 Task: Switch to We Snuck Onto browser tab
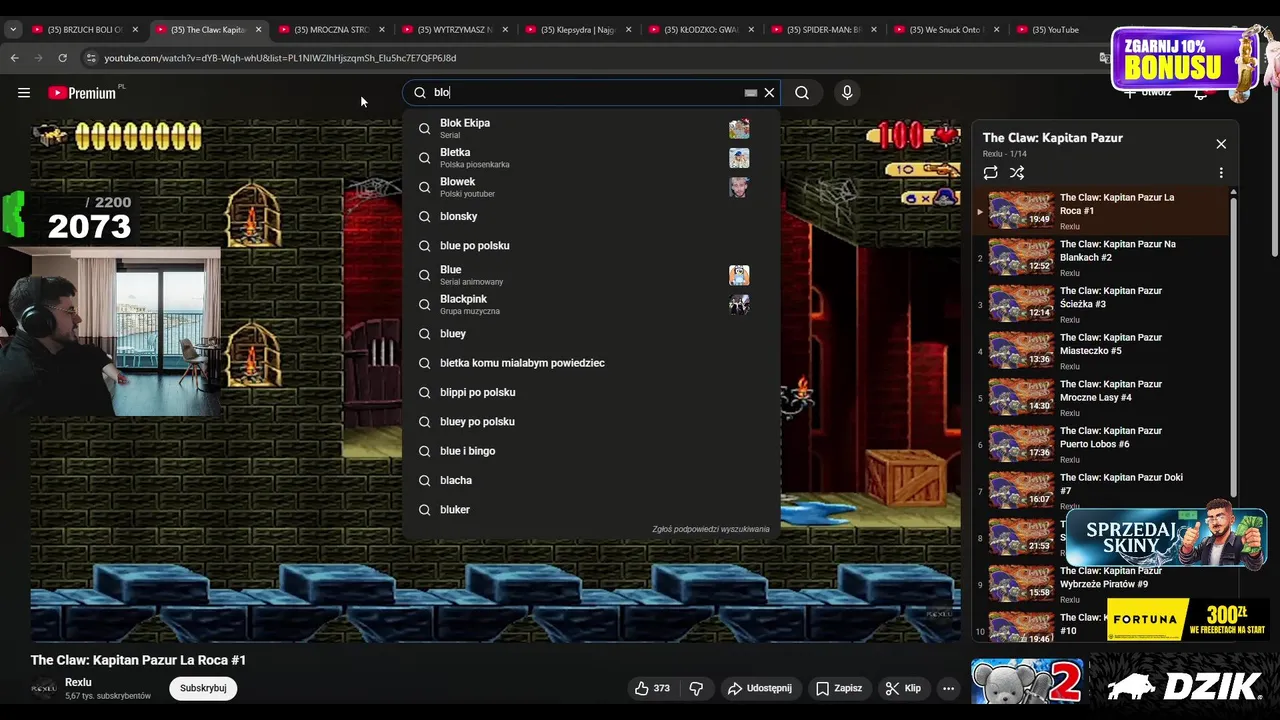[945, 30]
